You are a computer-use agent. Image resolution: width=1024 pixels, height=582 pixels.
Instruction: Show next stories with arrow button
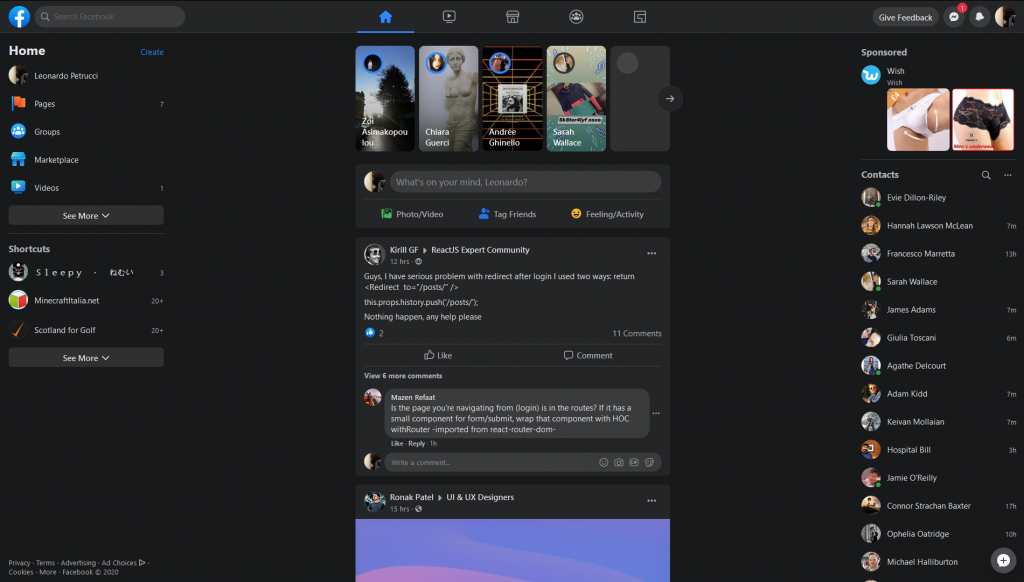(x=670, y=98)
